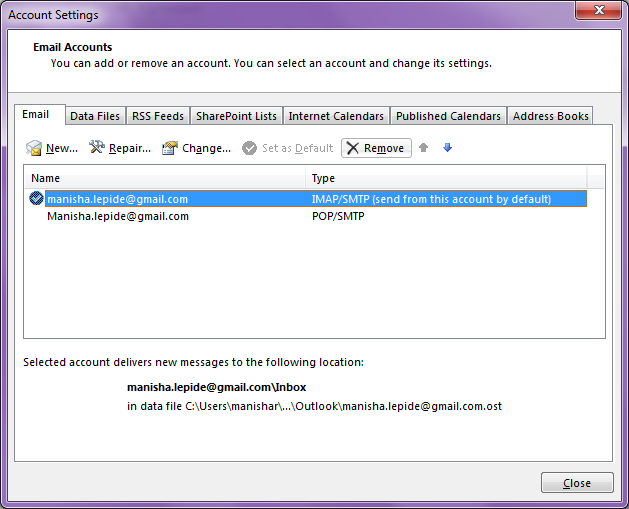The image size is (629, 509).
Task: Click the New... button label
Action: 62,148
